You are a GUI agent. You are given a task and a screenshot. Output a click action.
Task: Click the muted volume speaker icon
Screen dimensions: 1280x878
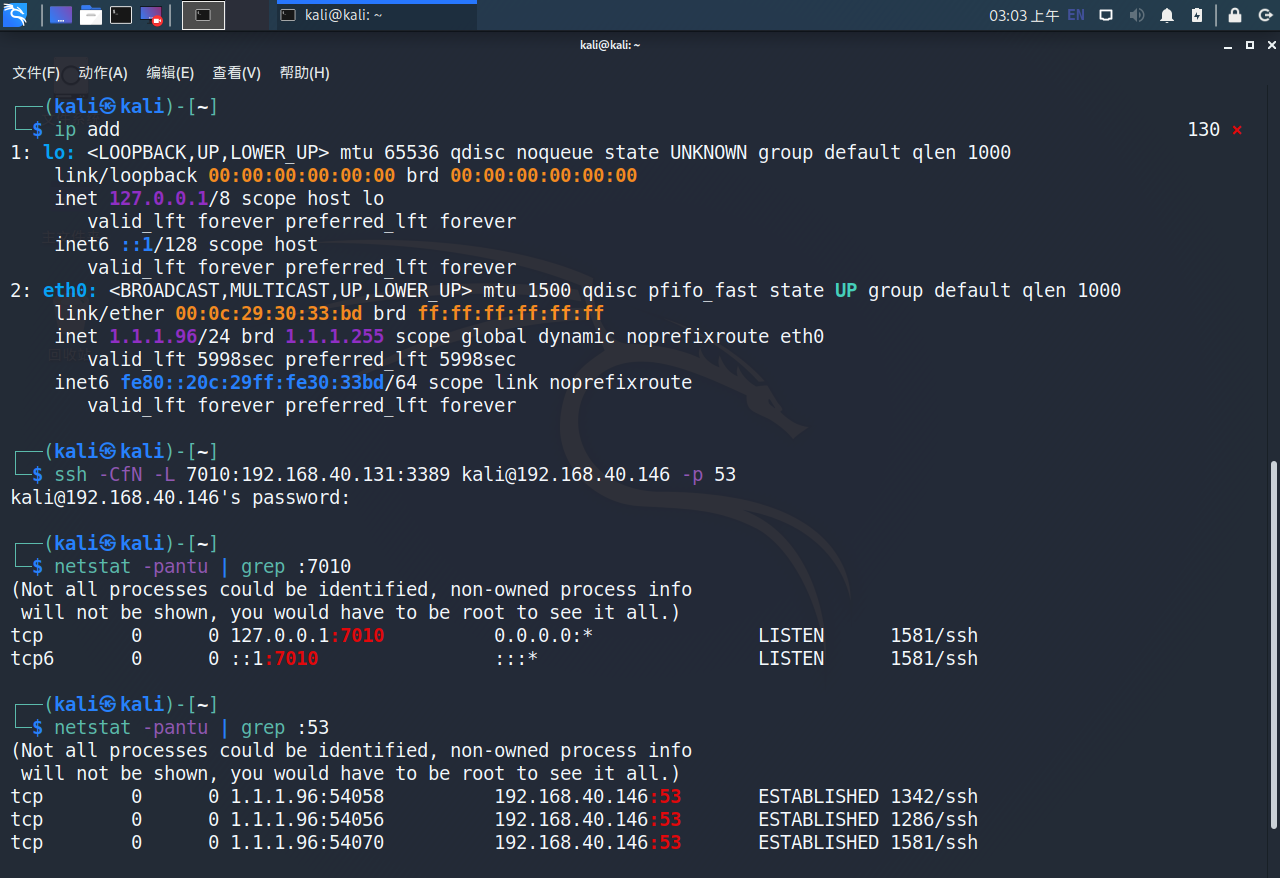point(1136,15)
